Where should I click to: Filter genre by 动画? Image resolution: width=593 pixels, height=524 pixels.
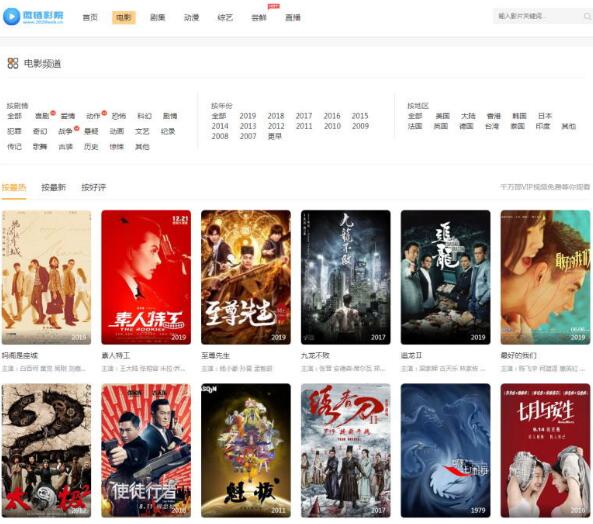point(116,131)
